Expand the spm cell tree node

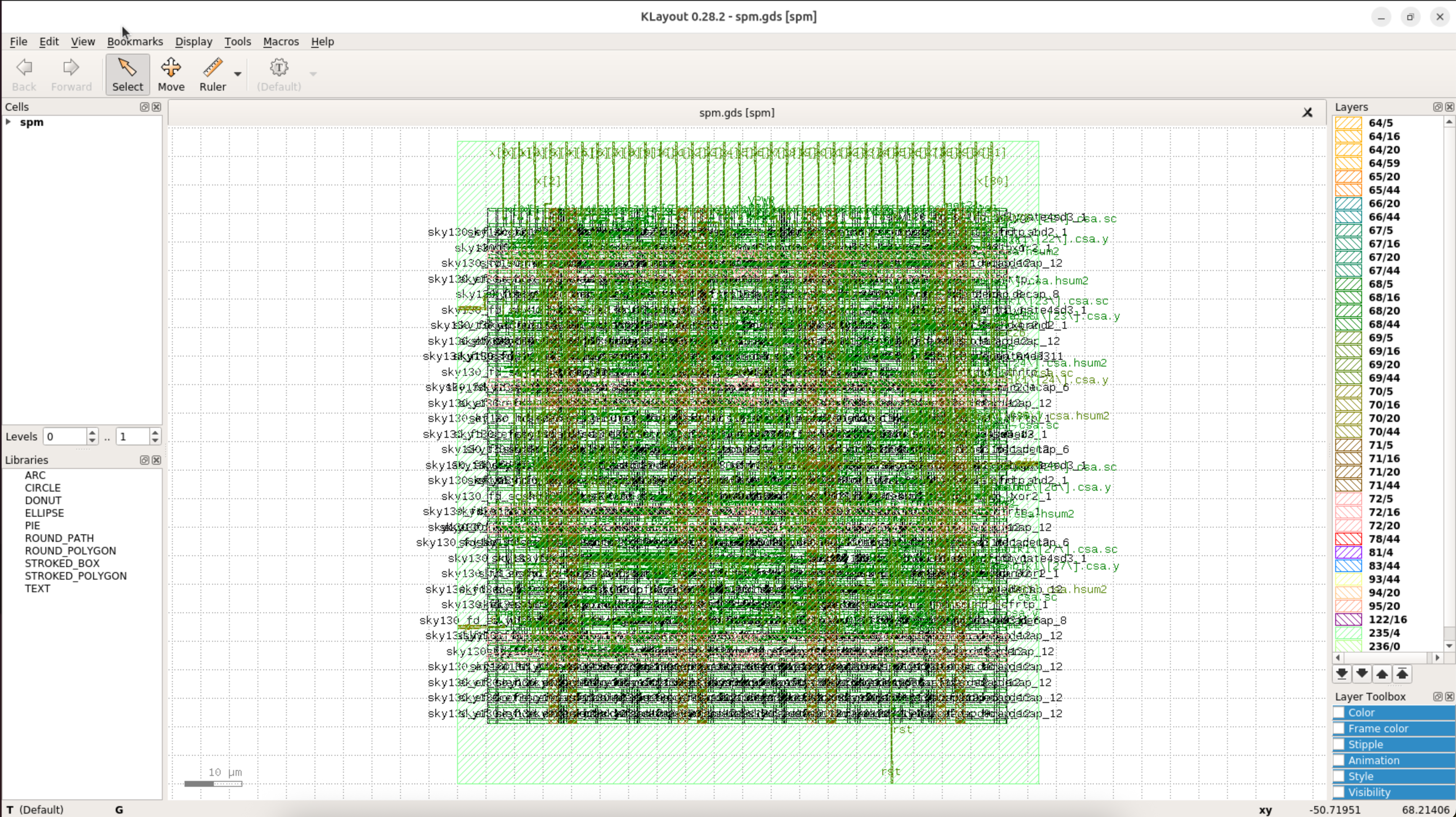[x=8, y=122]
